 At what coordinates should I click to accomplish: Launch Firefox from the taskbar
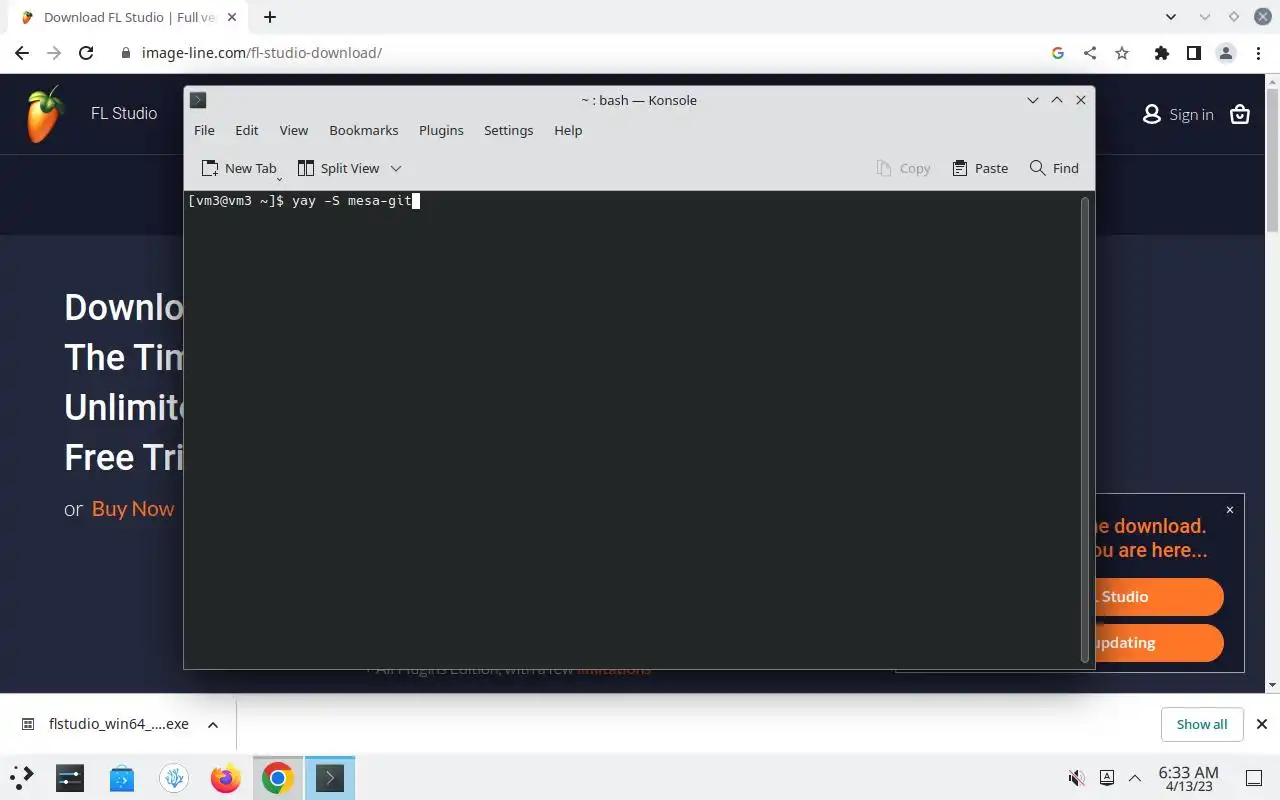point(226,777)
